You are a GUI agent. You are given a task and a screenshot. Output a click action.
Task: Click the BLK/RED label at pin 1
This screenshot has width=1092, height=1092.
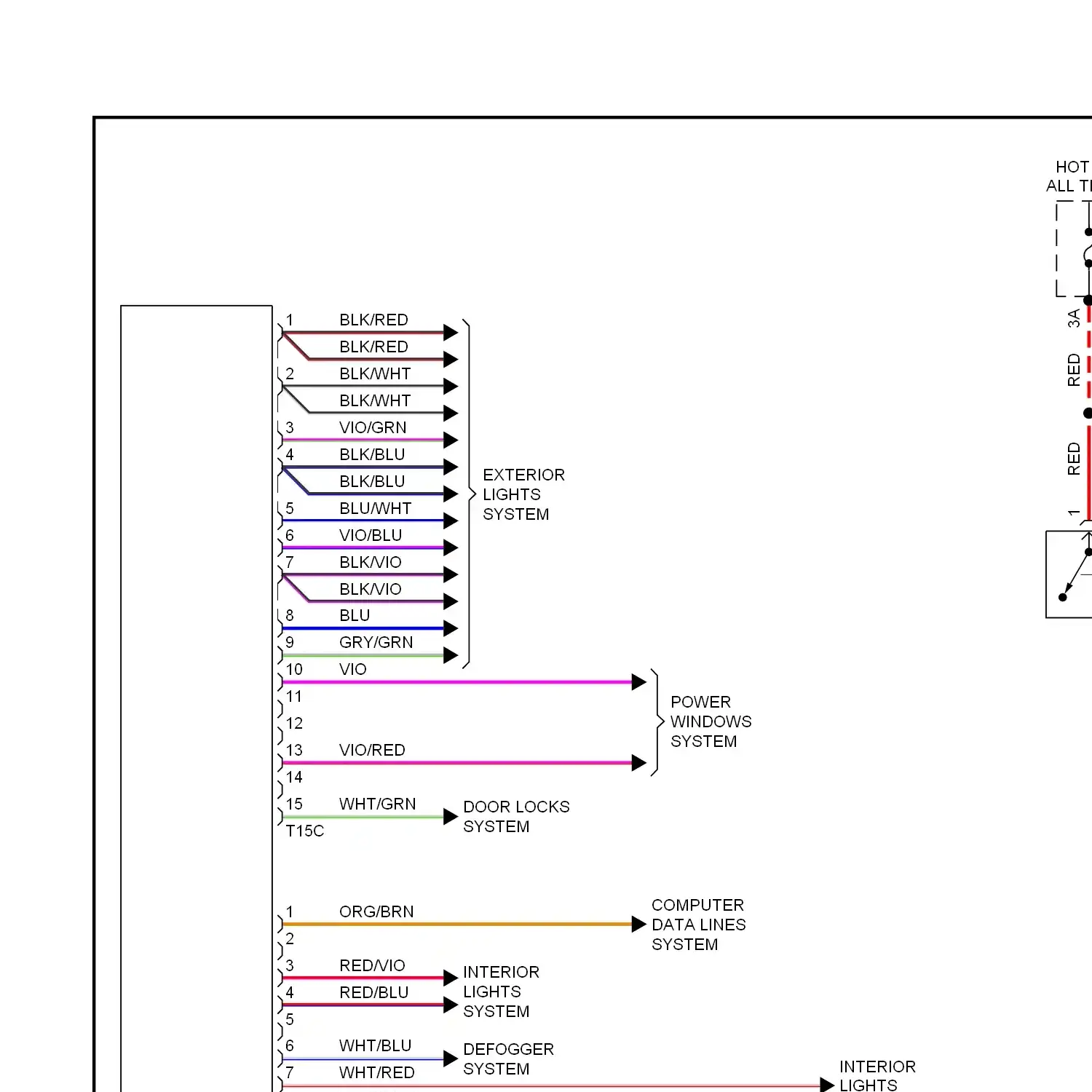pos(373,320)
